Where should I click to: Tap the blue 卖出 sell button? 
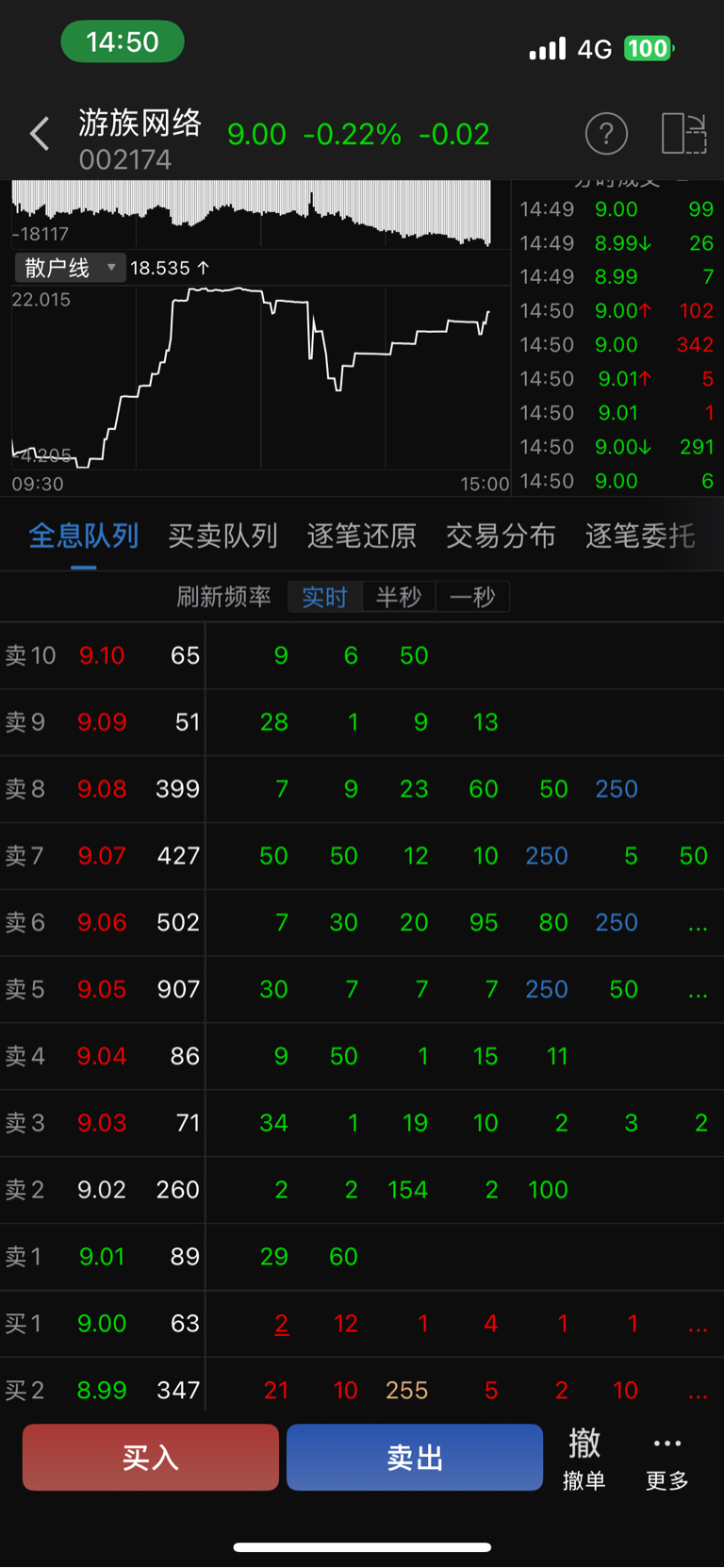pos(415,1458)
